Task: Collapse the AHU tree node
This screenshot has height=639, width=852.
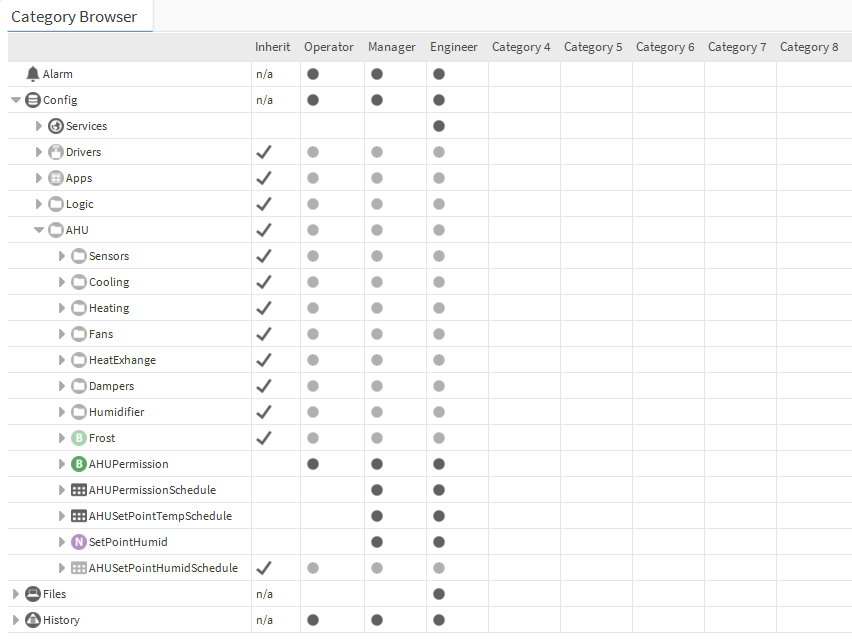Action: tap(39, 229)
